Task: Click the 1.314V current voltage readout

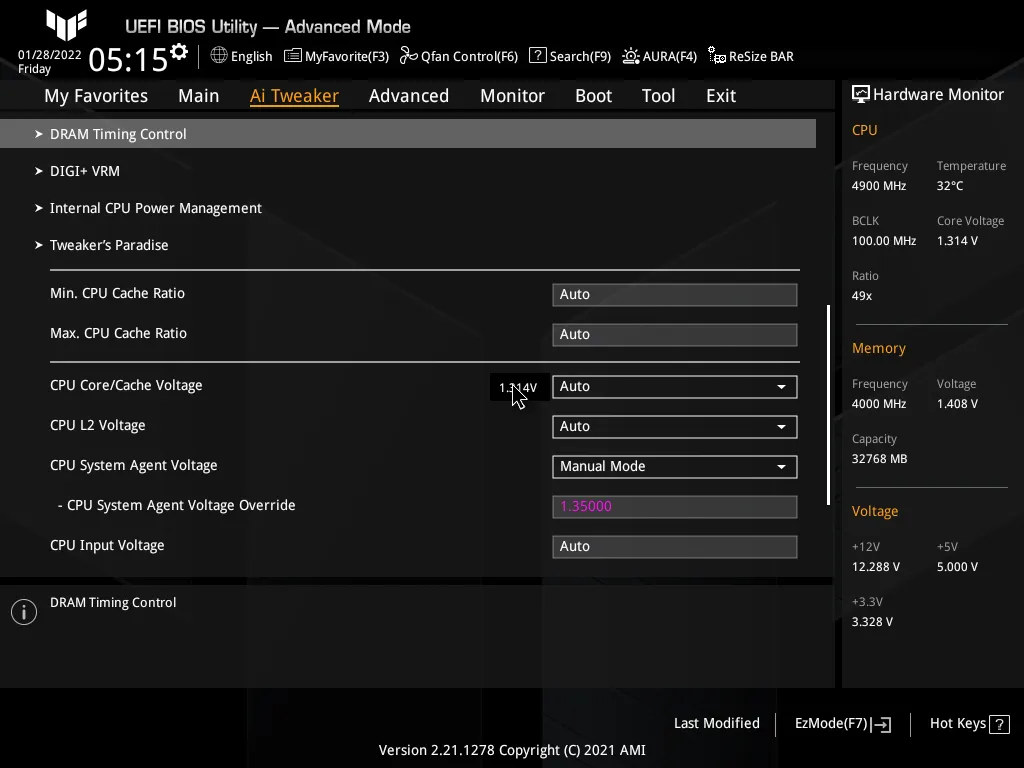Action: click(519, 387)
